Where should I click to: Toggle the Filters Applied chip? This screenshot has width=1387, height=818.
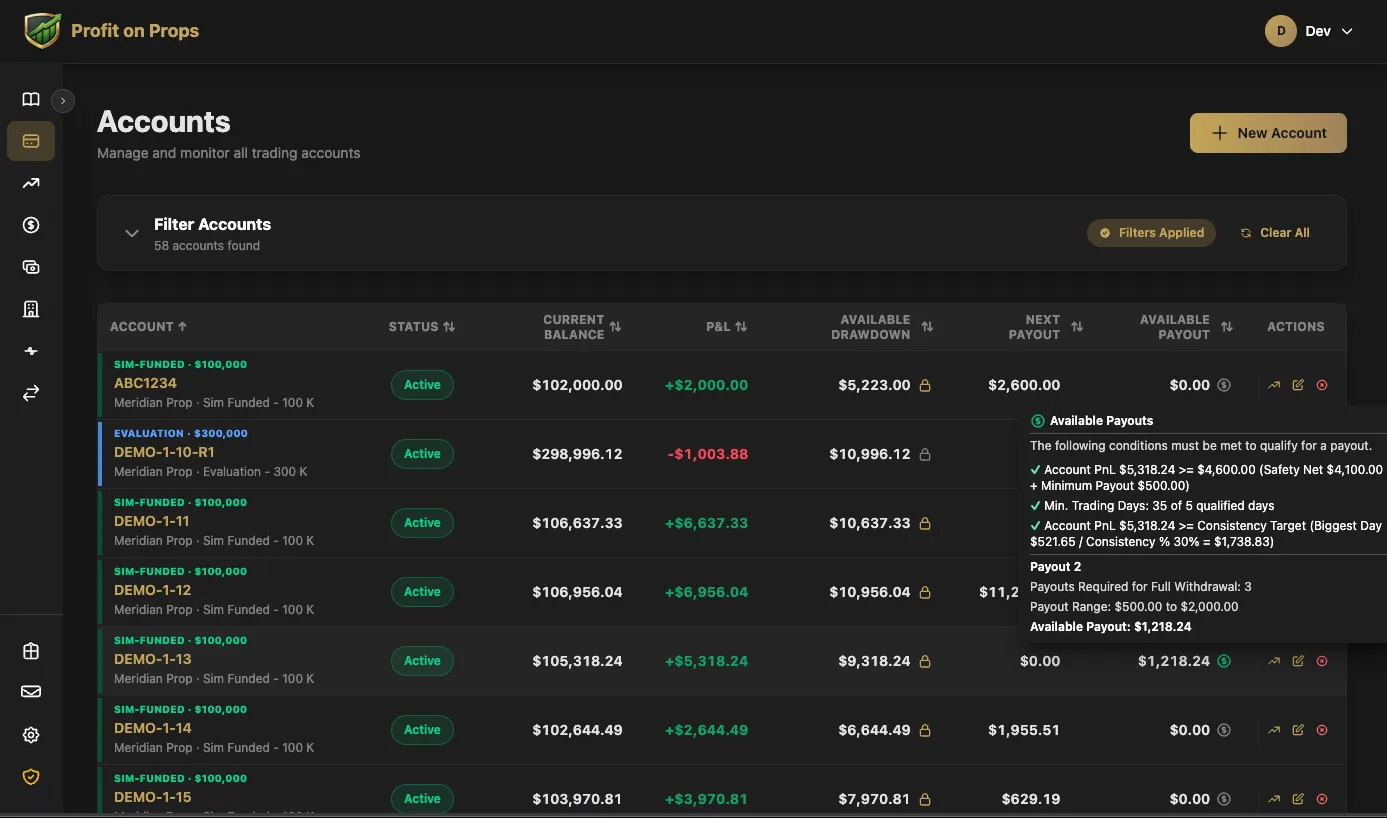[x=1152, y=233]
